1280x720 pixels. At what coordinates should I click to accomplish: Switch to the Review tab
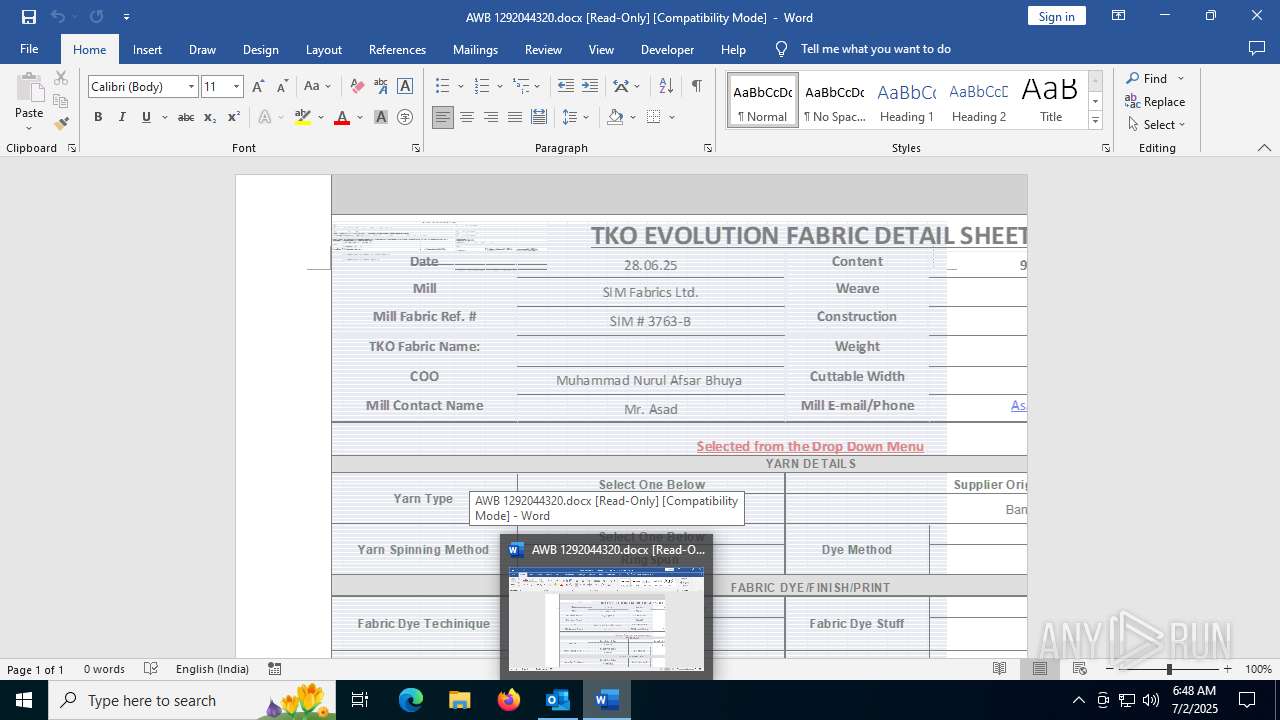pyautogui.click(x=543, y=49)
